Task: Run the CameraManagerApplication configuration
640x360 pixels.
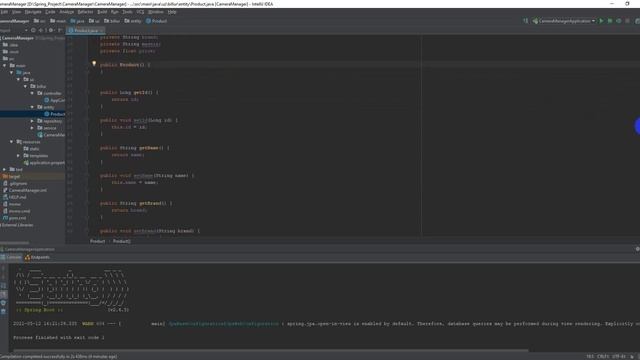Action: click(x=601, y=21)
